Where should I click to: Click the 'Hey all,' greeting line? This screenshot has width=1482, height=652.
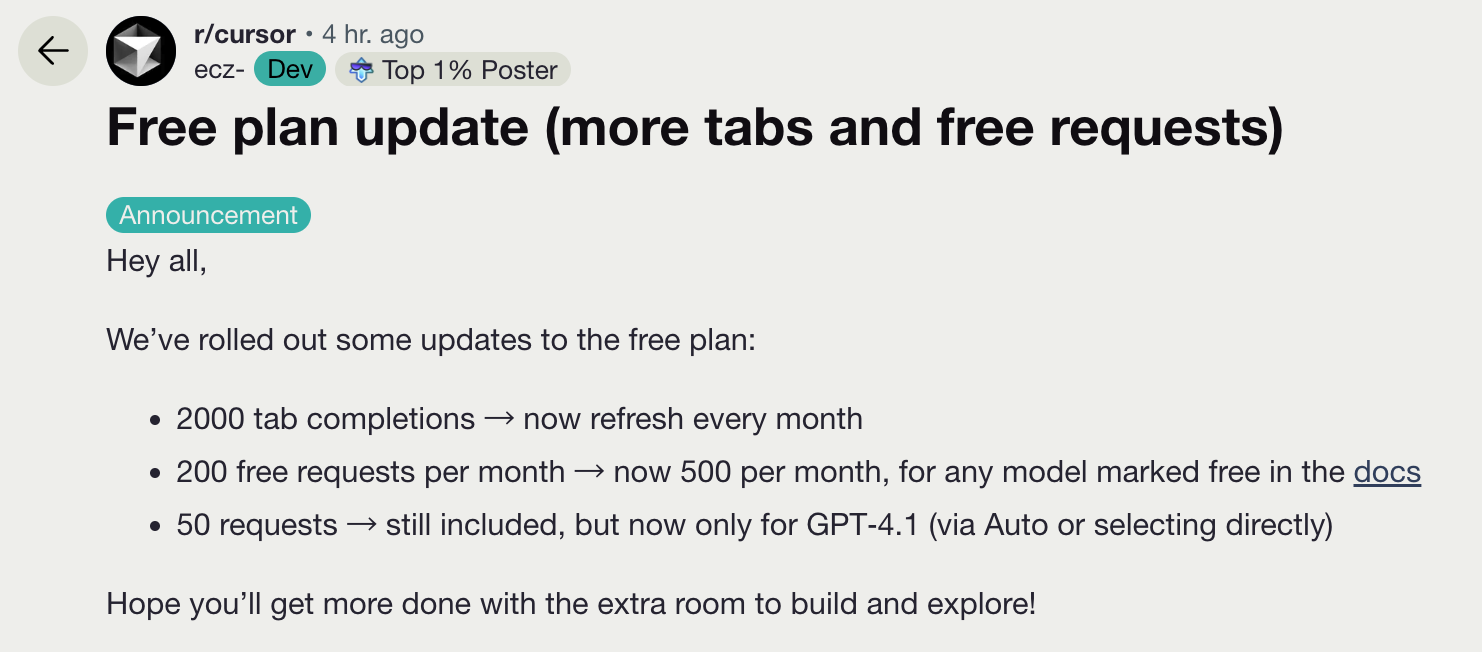click(x=157, y=262)
